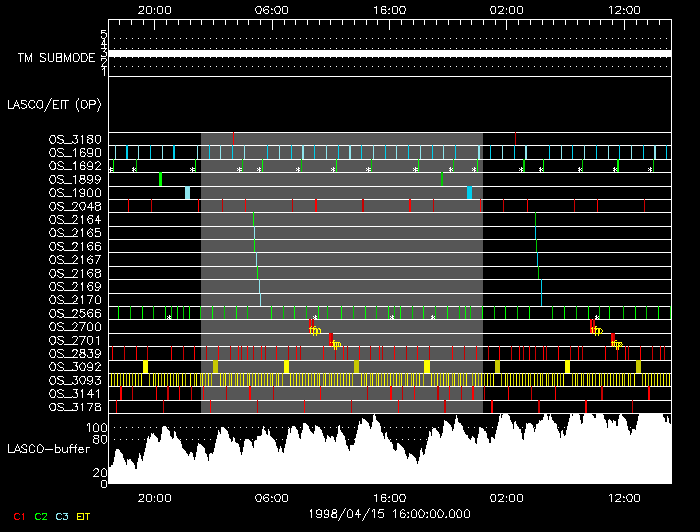Click the red C1 legend entry
700x532 pixels.
19,516
